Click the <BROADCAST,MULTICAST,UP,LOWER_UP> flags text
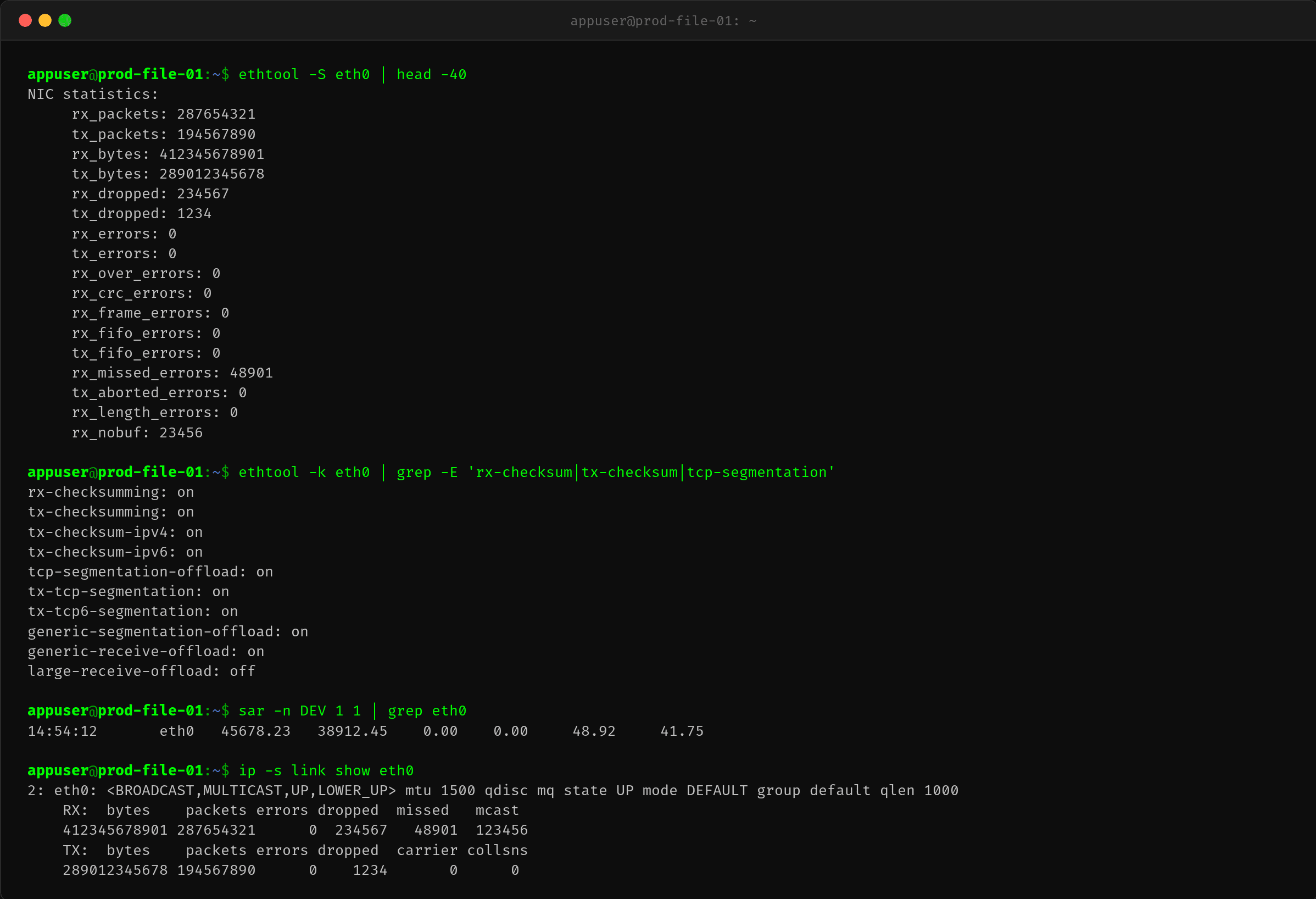This screenshot has width=1316, height=899. point(252,790)
